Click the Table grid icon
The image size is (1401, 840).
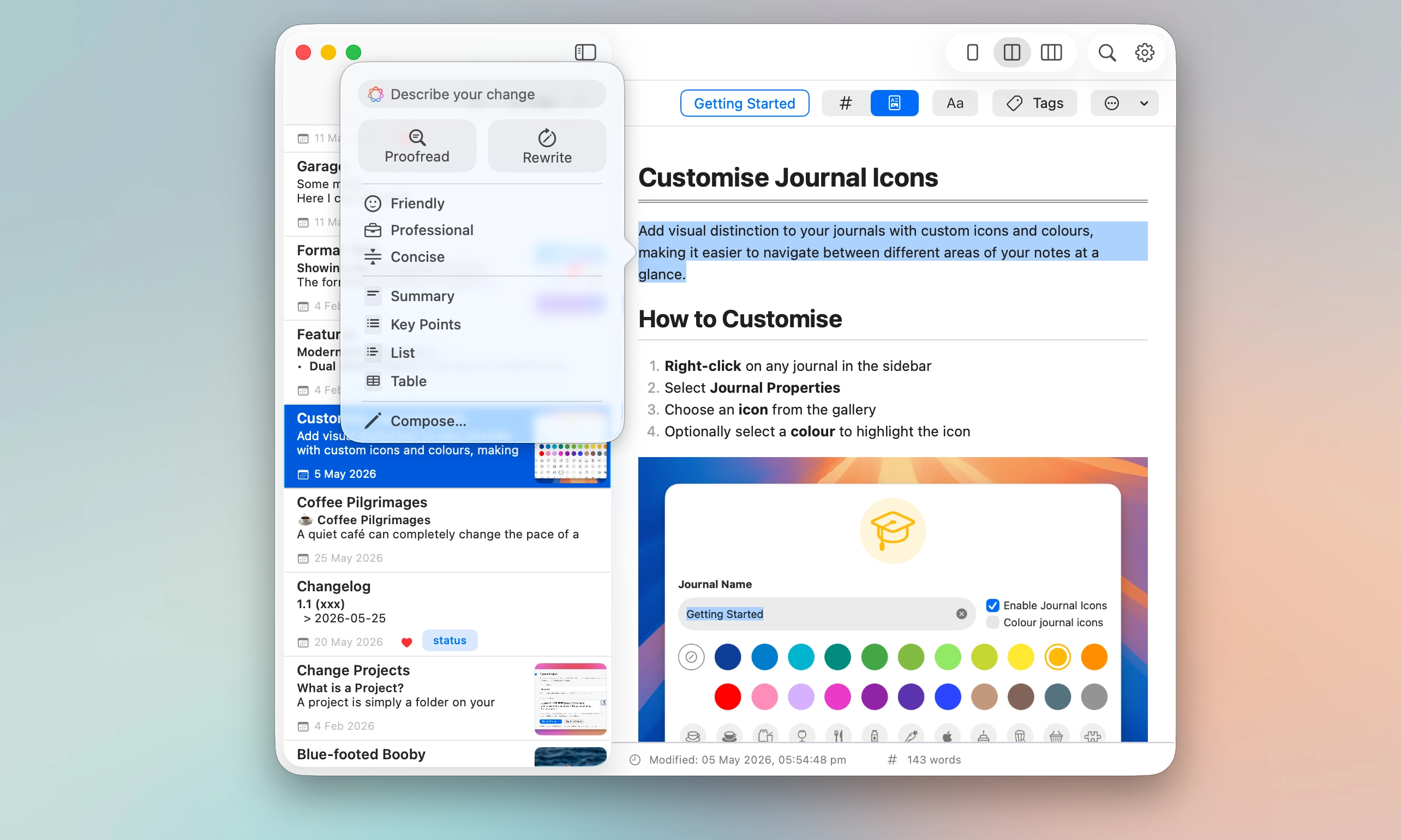pyautogui.click(x=373, y=381)
